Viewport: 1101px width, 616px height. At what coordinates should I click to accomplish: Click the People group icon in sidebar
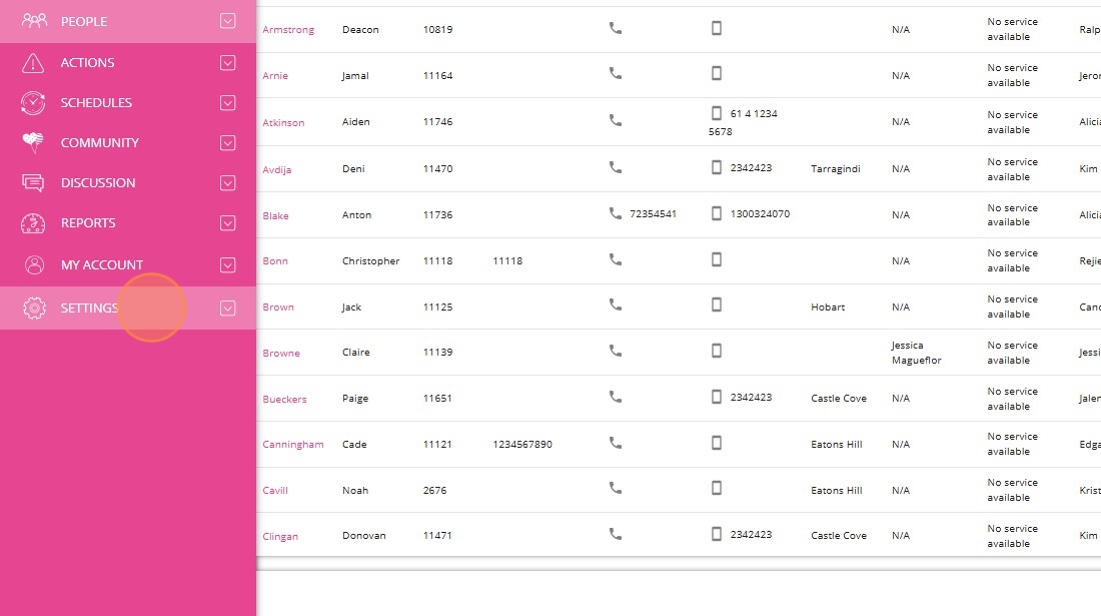34,21
